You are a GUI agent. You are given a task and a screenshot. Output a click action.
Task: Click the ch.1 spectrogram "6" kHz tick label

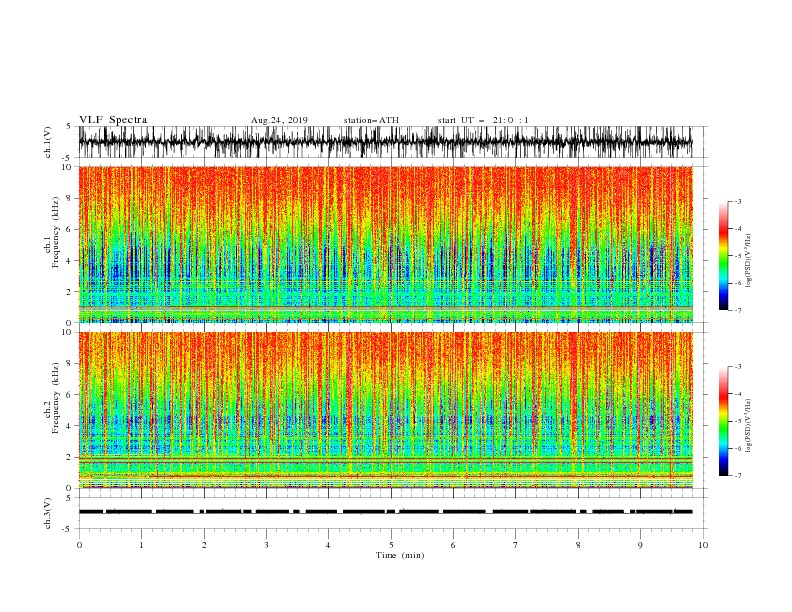pyautogui.click(x=69, y=230)
